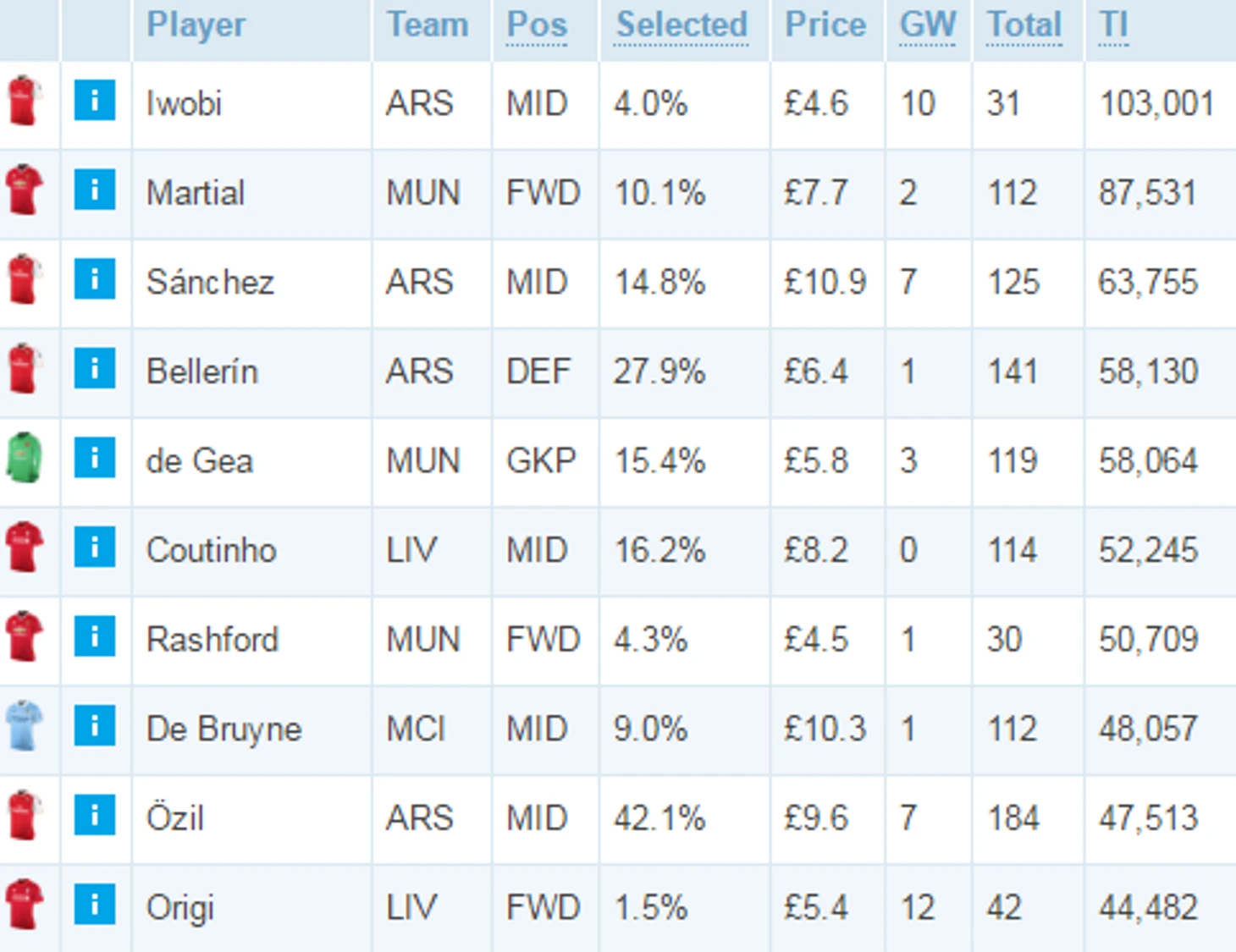Click De Bruyne's sky blue shirt
Viewport: 1236px width, 952px height.
[24, 726]
